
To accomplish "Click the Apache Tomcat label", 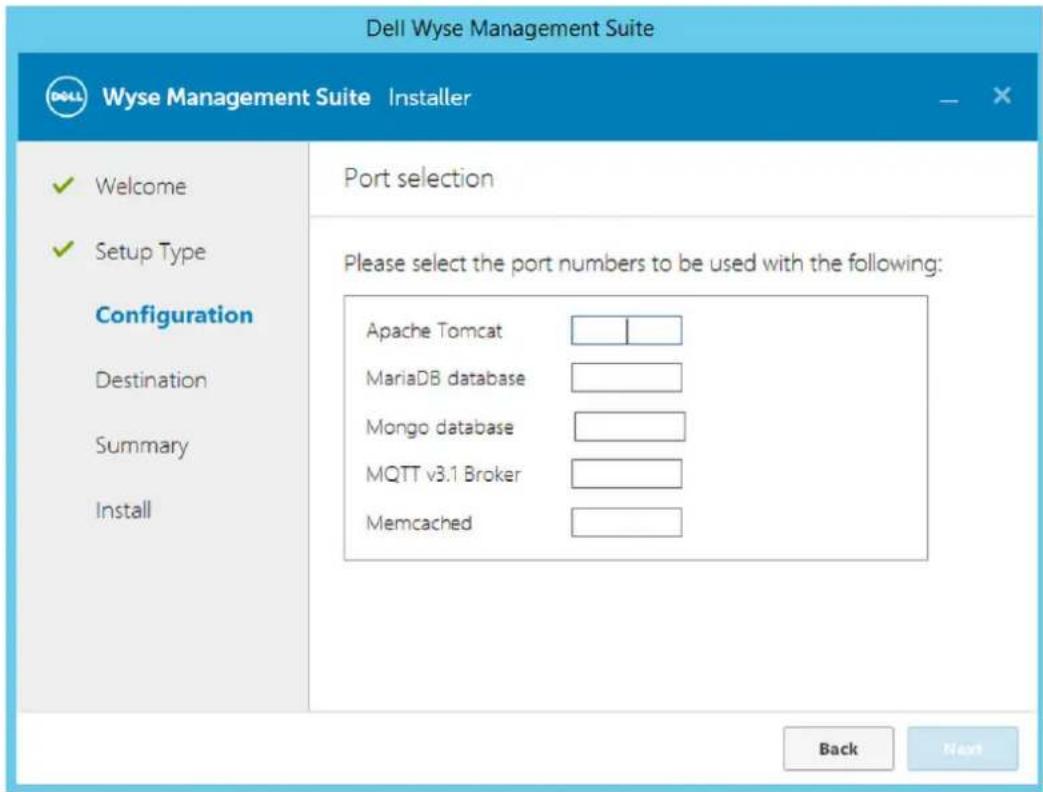I will click(x=434, y=330).
